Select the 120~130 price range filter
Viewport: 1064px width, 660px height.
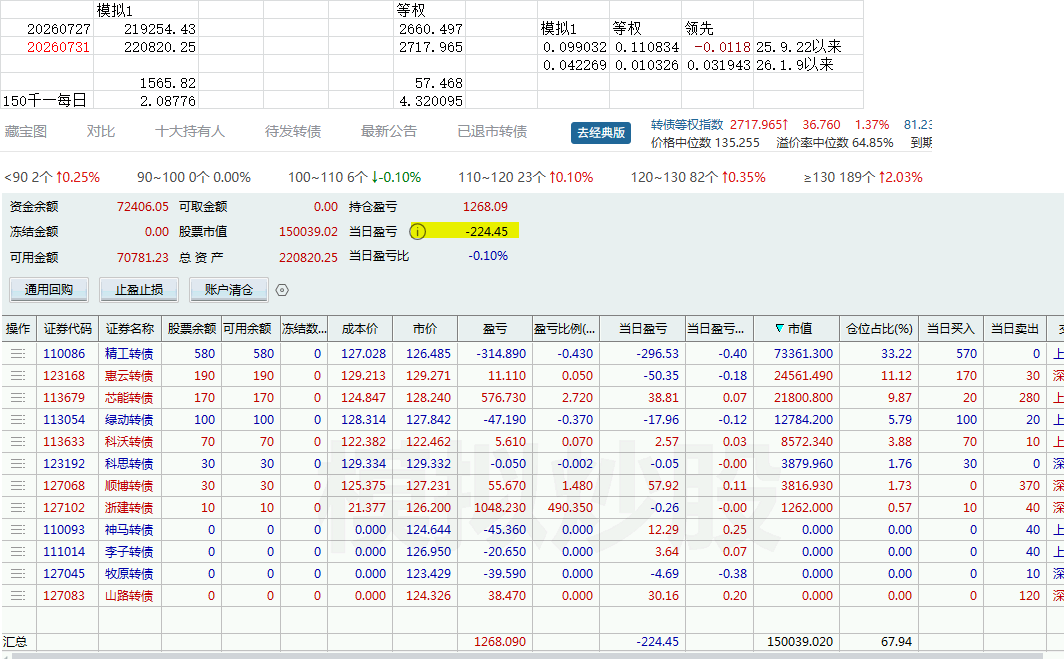pos(698,177)
